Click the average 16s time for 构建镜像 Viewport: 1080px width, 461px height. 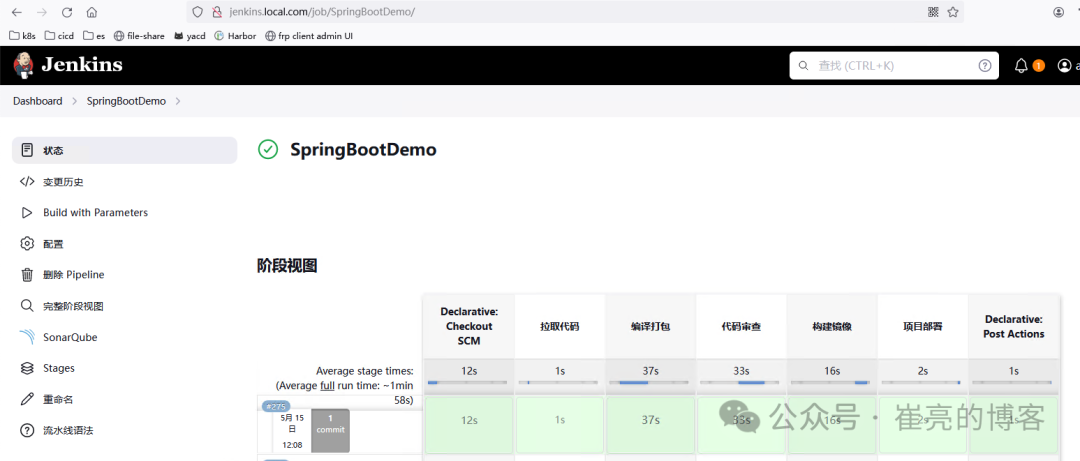click(832, 371)
